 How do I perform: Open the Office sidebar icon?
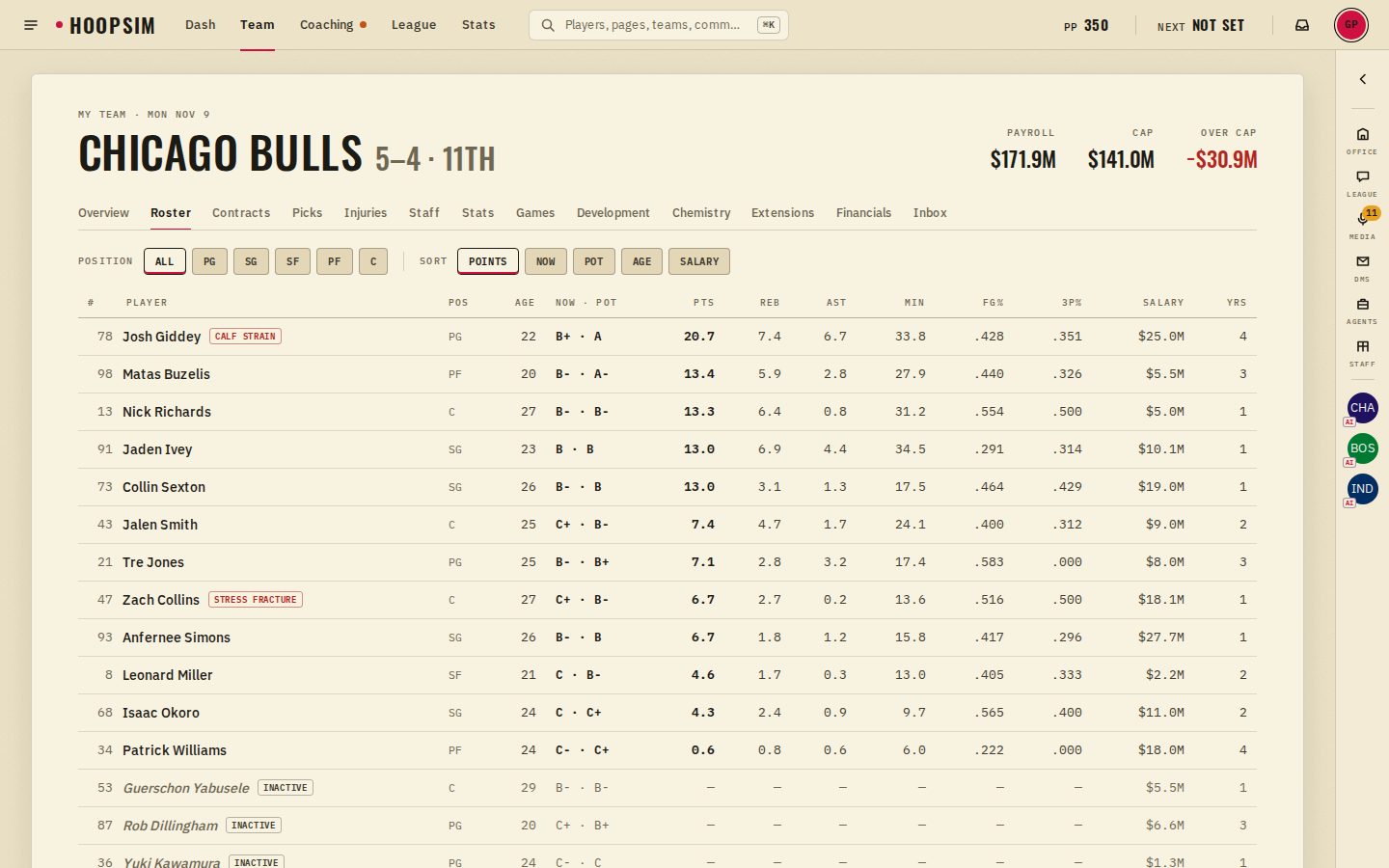click(1362, 140)
